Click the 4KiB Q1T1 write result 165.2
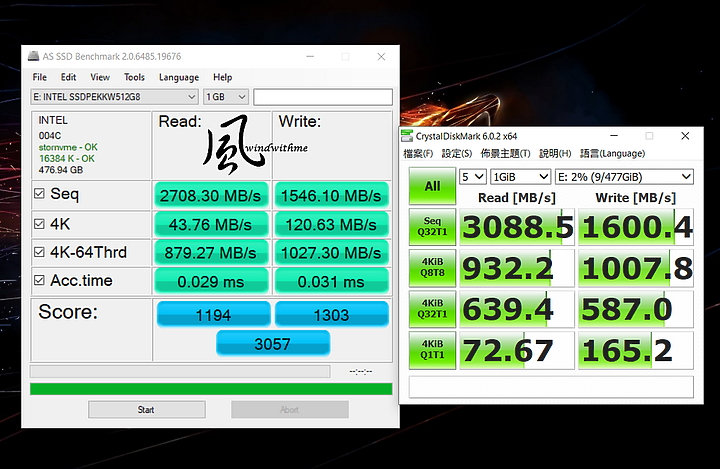Image resolution: width=720 pixels, height=469 pixels. [636, 350]
